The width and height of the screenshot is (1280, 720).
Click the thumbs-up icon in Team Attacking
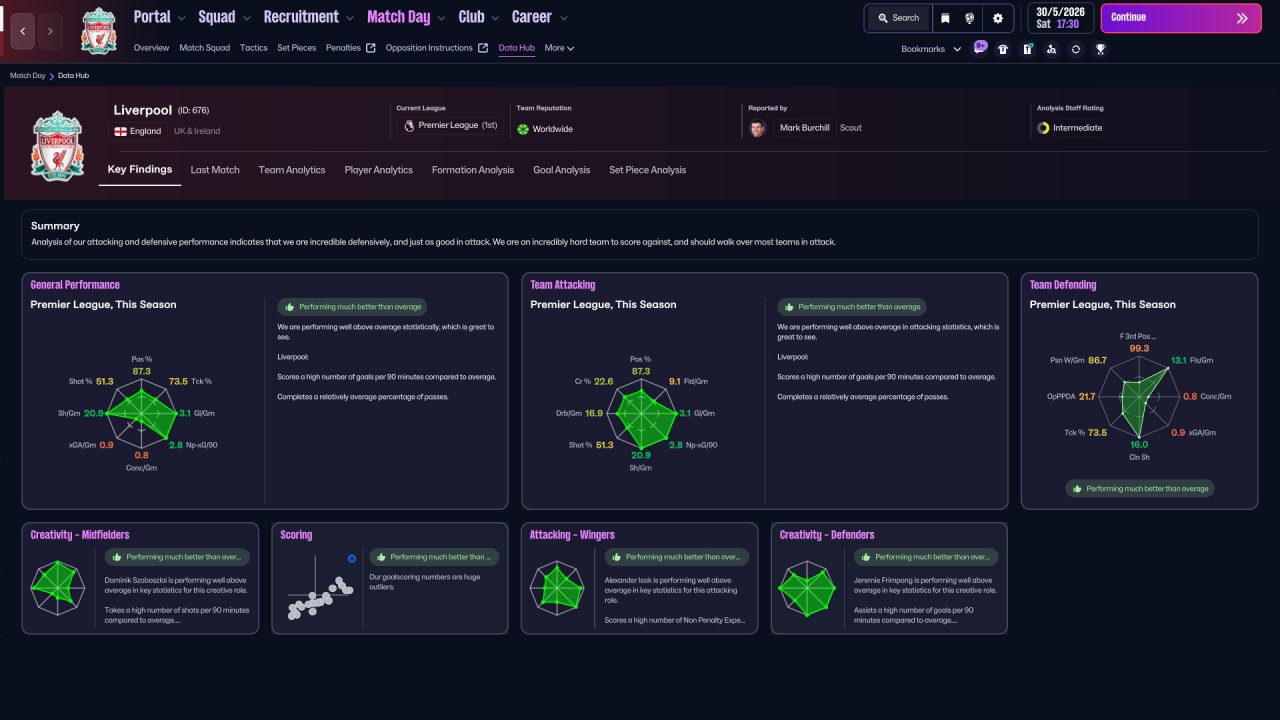coord(790,307)
